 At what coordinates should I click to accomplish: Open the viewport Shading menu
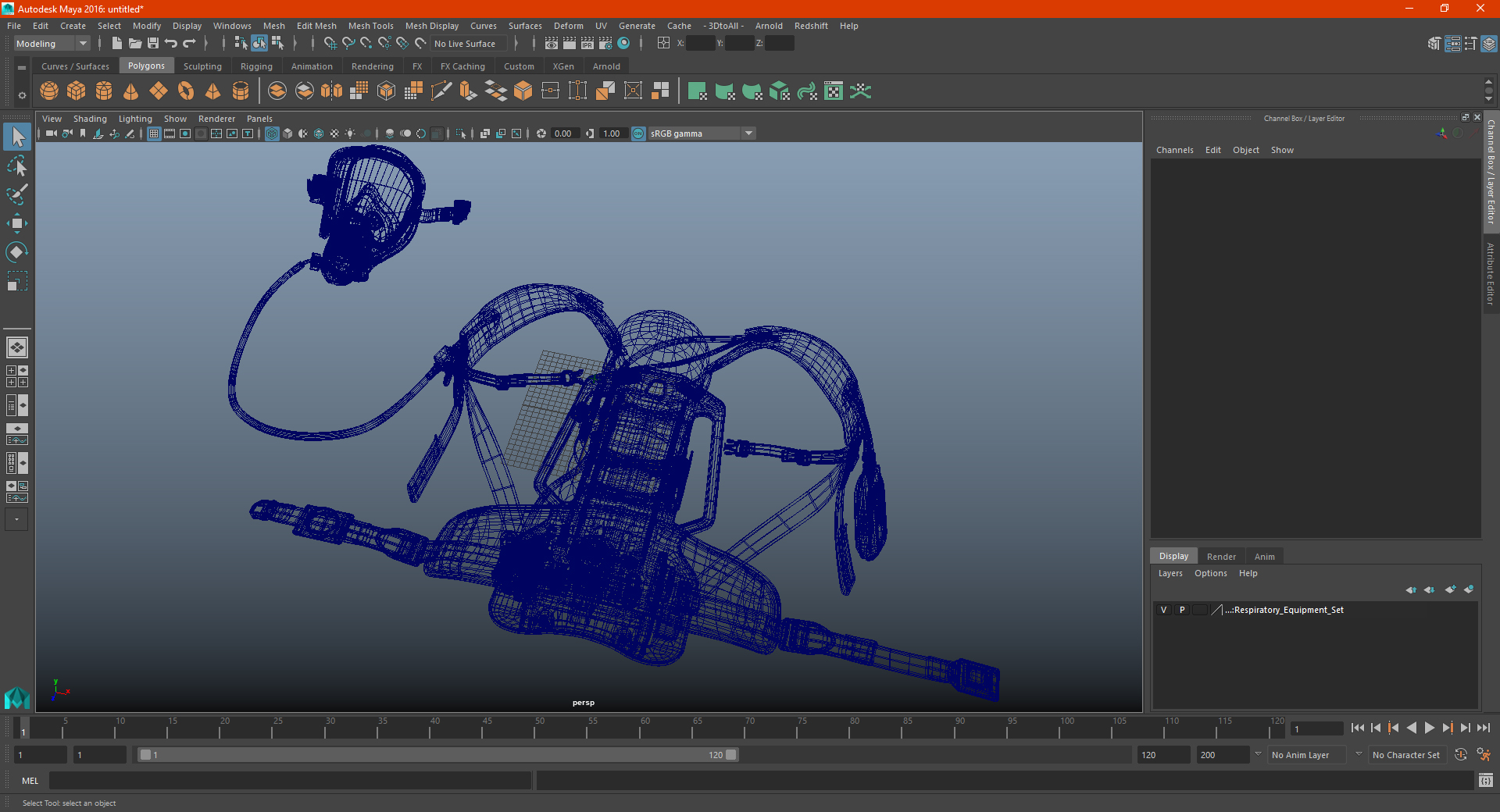point(90,119)
